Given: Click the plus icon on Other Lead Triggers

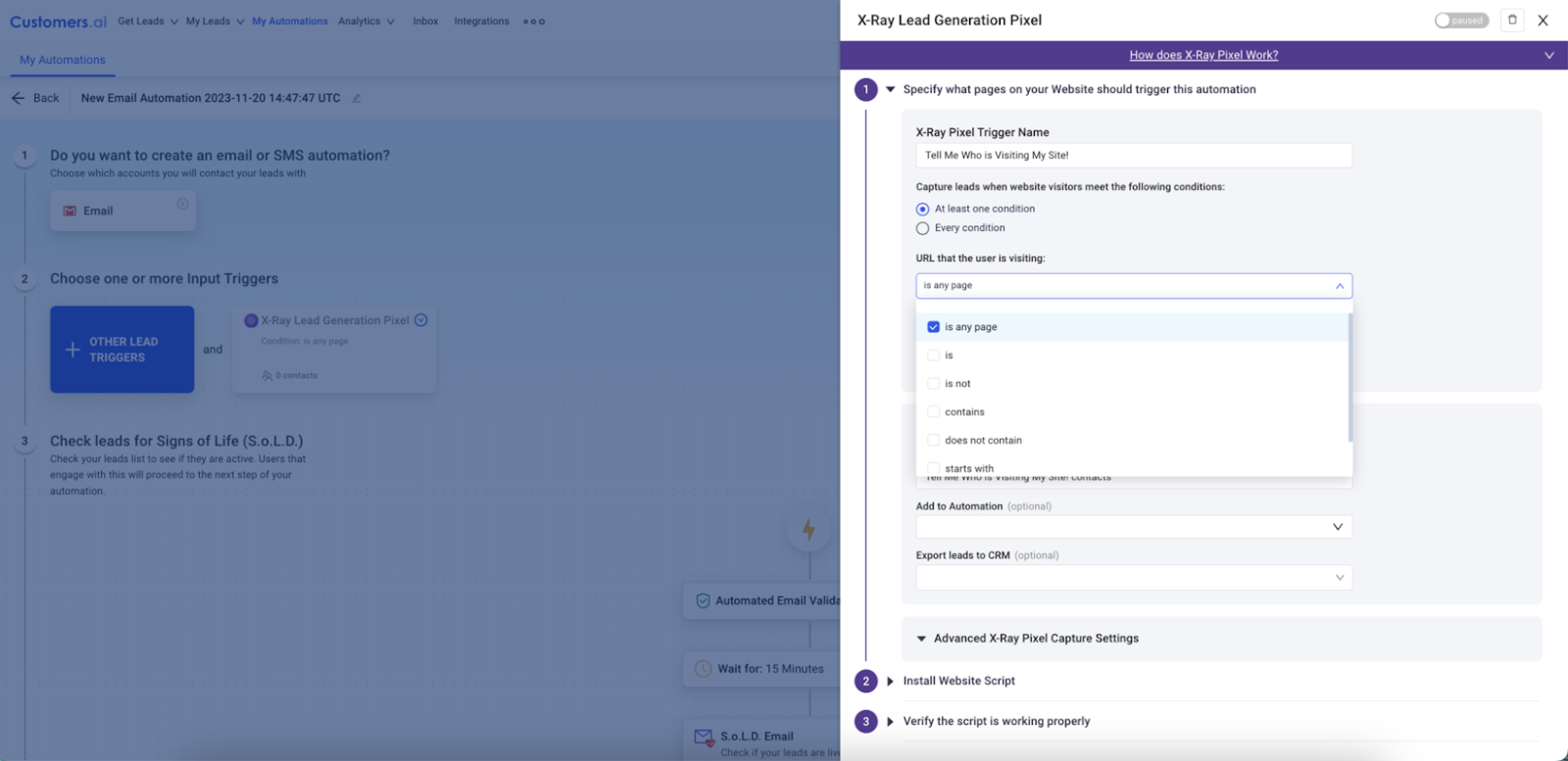Looking at the screenshot, I should (73, 350).
